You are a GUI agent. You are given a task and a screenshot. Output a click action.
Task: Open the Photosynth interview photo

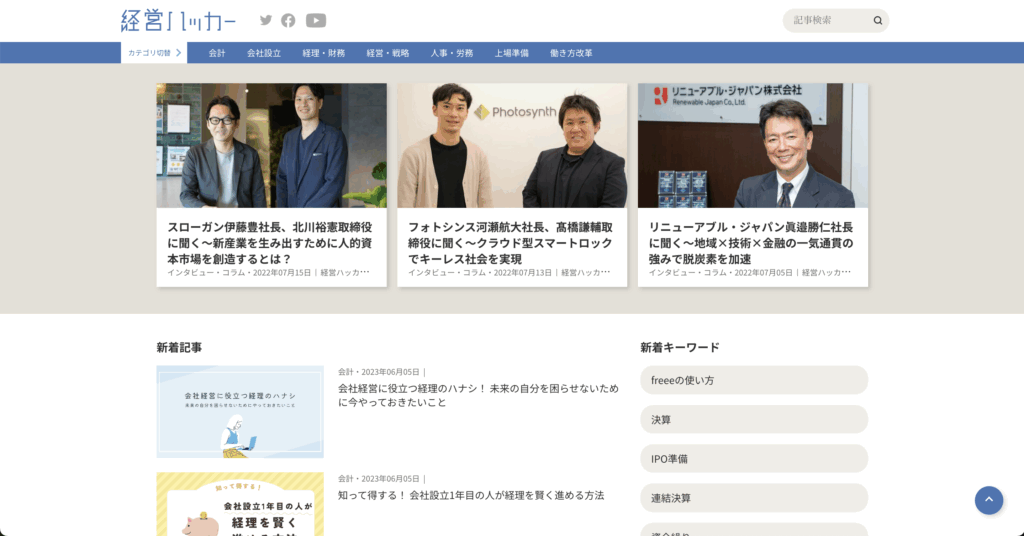[512, 145]
